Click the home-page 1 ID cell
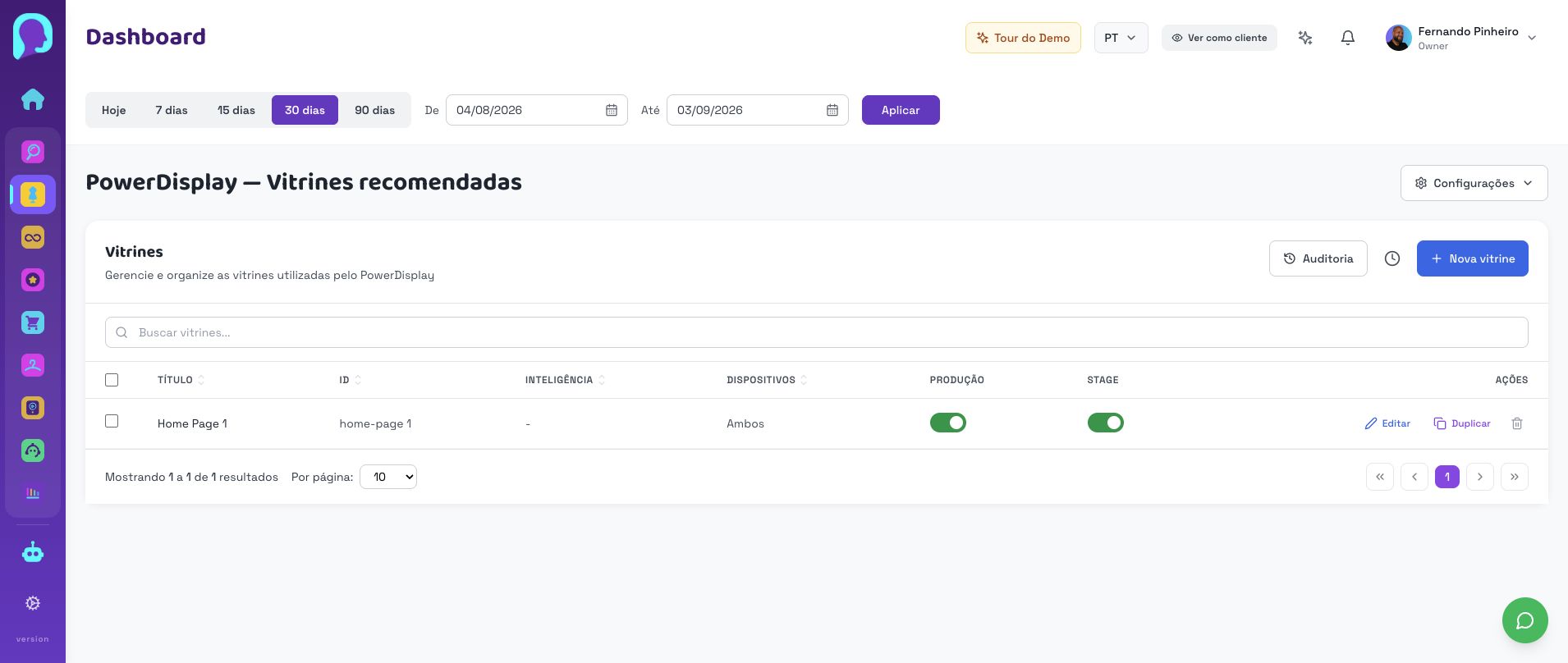The width and height of the screenshot is (1568, 663). [x=375, y=423]
